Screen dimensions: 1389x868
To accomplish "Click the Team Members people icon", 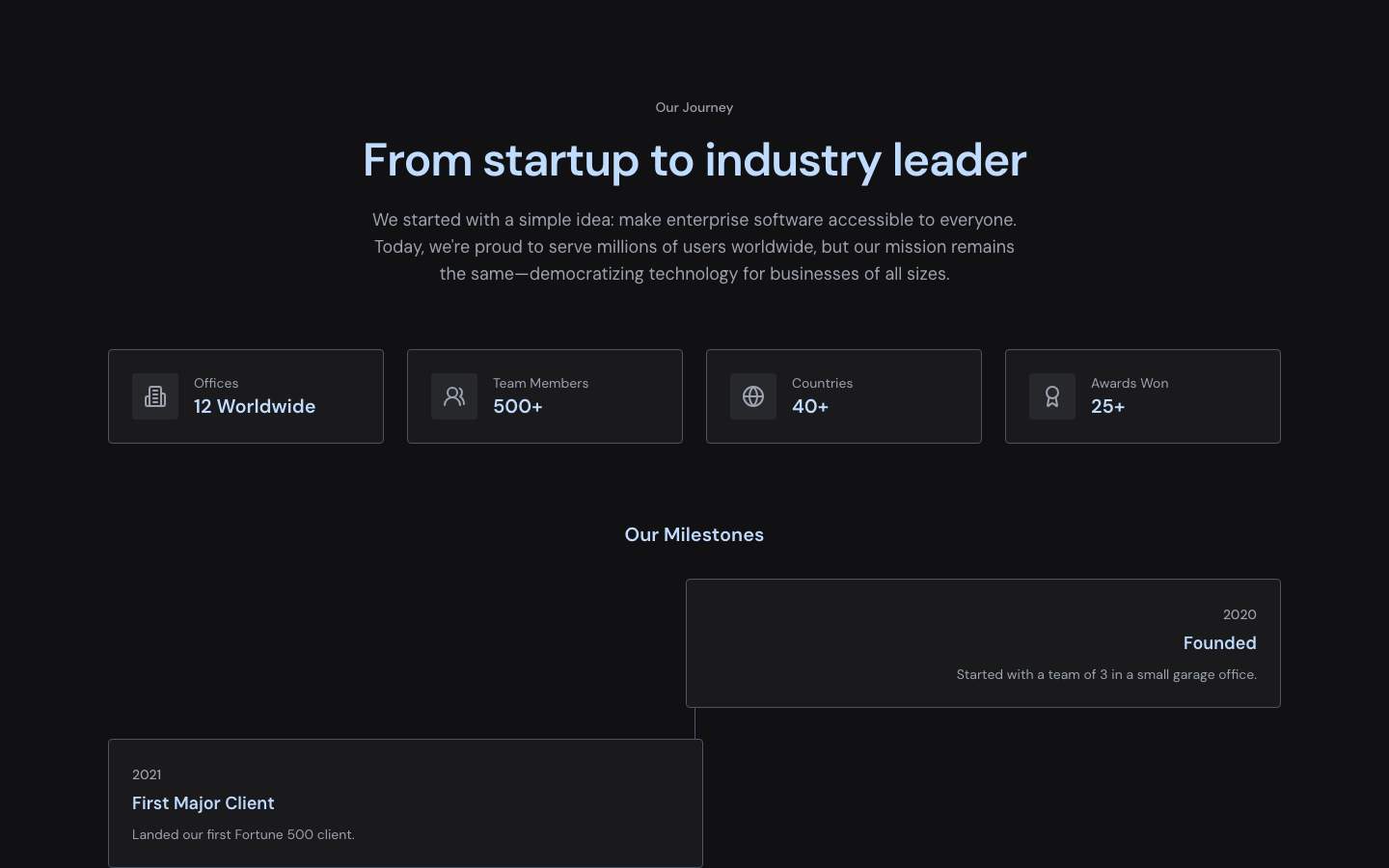I will (454, 396).
